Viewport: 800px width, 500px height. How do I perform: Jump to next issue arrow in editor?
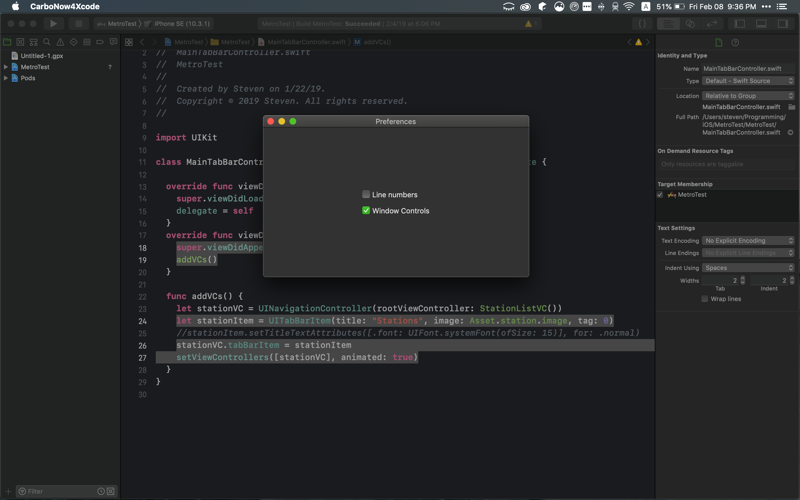point(648,42)
